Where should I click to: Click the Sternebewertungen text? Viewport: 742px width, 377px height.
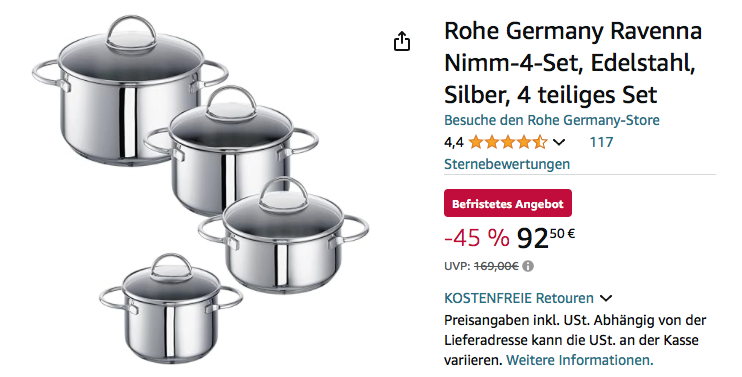pos(507,164)
